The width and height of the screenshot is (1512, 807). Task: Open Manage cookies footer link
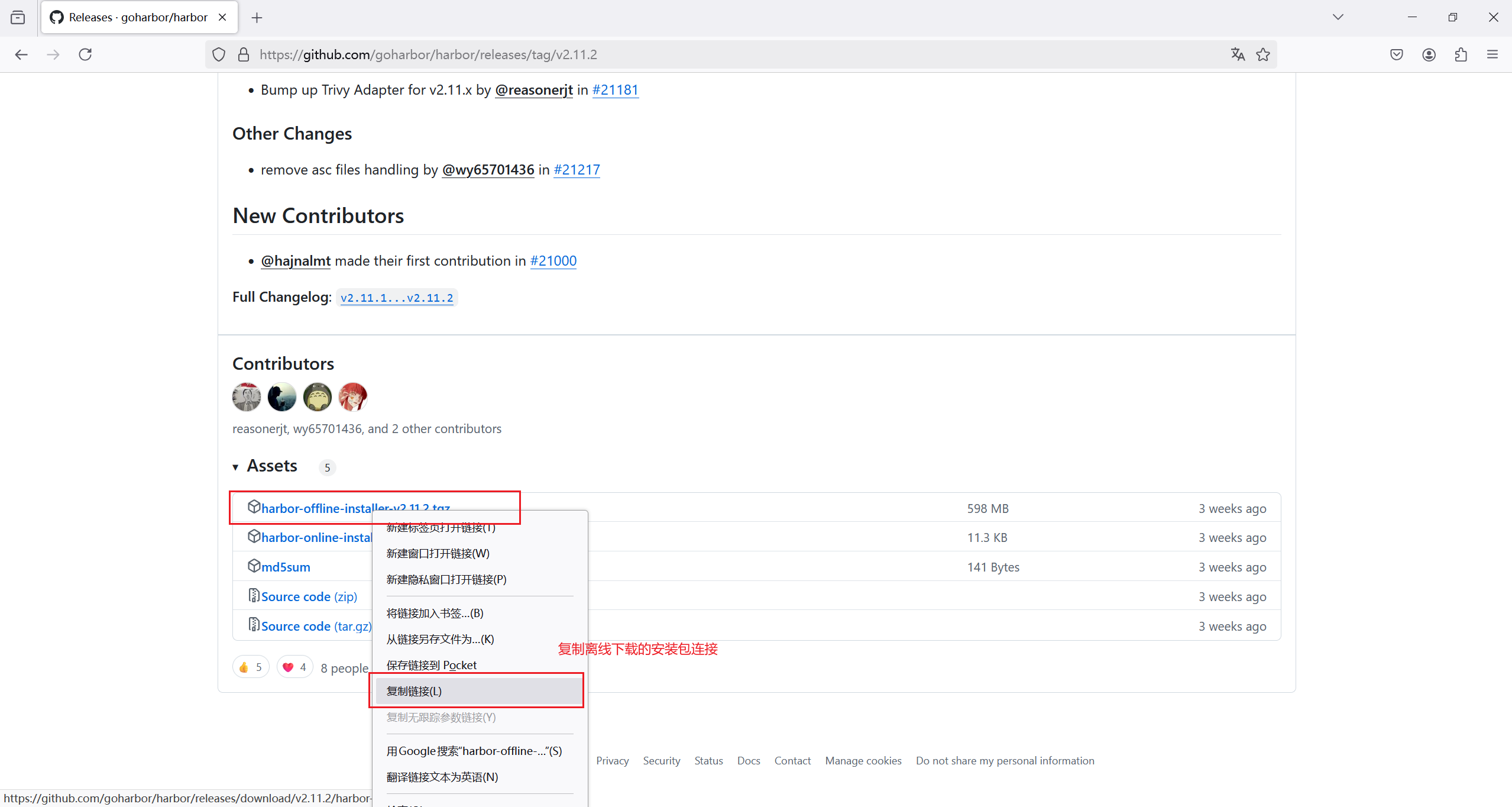[863, 761]
